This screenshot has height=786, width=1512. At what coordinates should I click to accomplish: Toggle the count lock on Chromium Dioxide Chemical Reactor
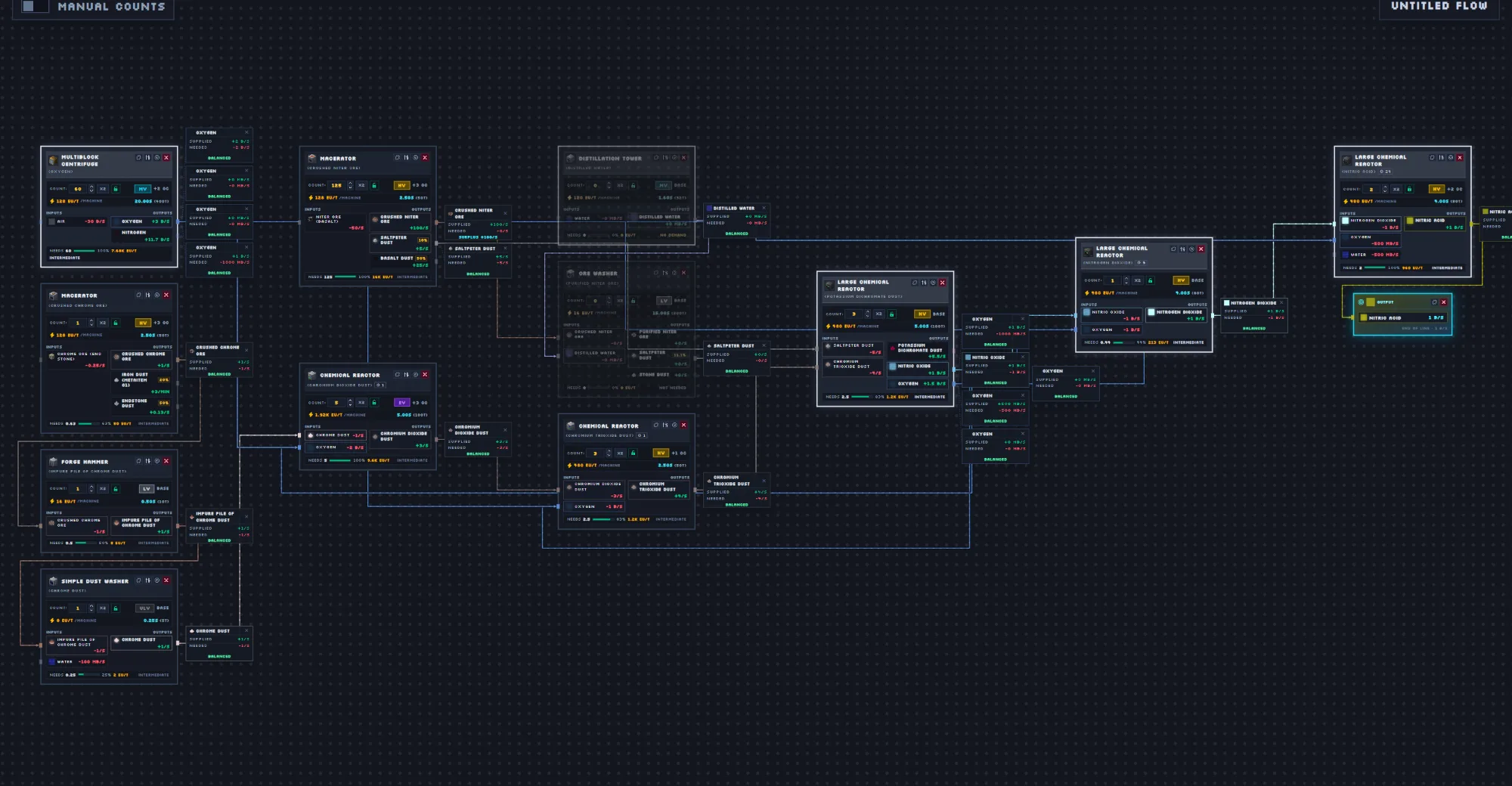click(374, 403)
